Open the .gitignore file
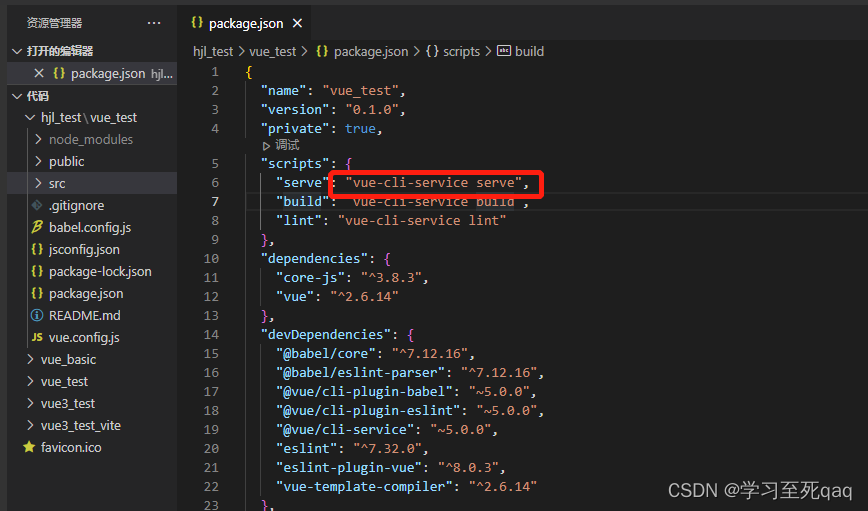 (x=76, y=205)
